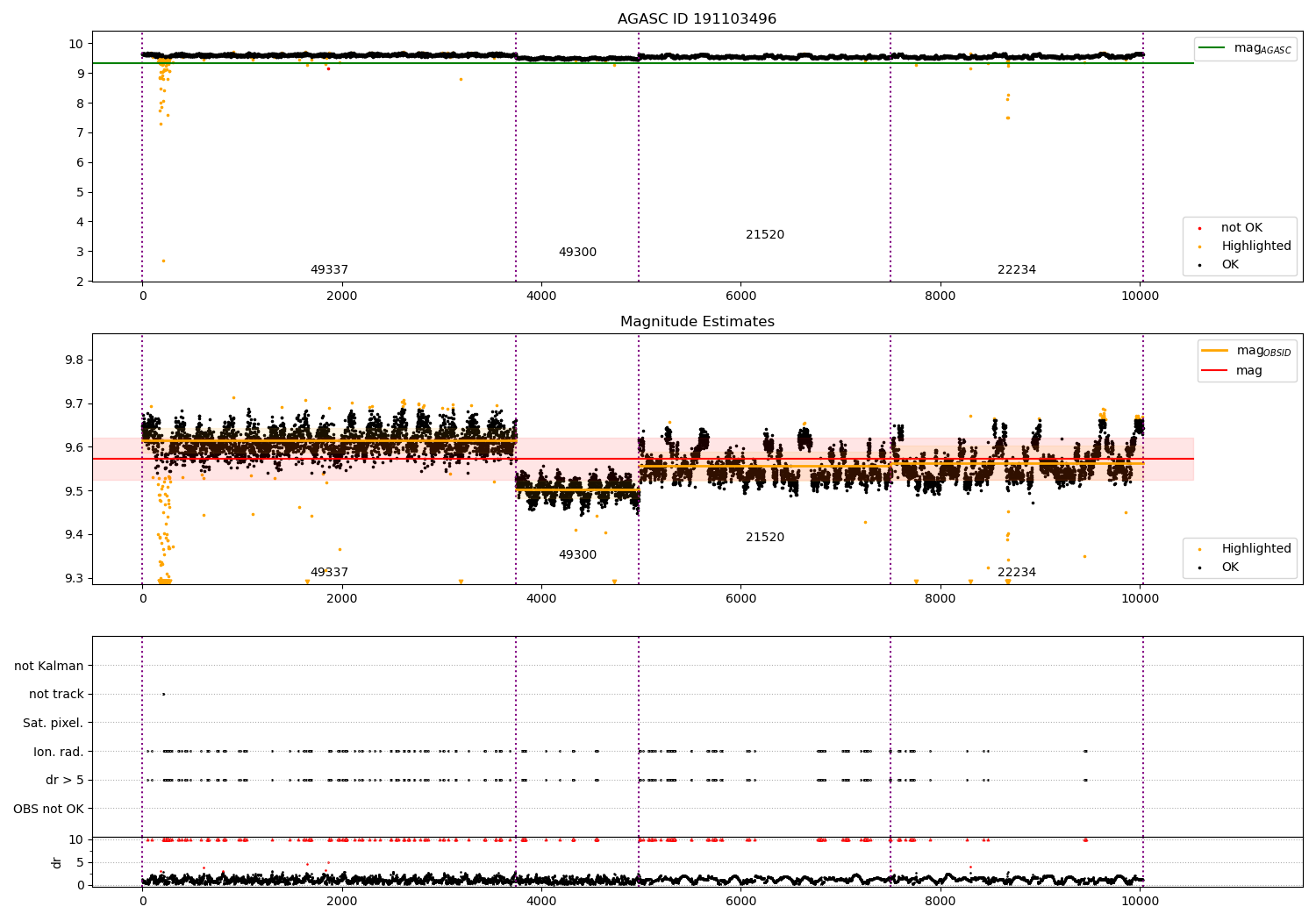The width and height of the screenshot is (1316, 921).
Task: Click y-axis tick '9.3' in Magnitude Estimates
Action: pos(74,578)
